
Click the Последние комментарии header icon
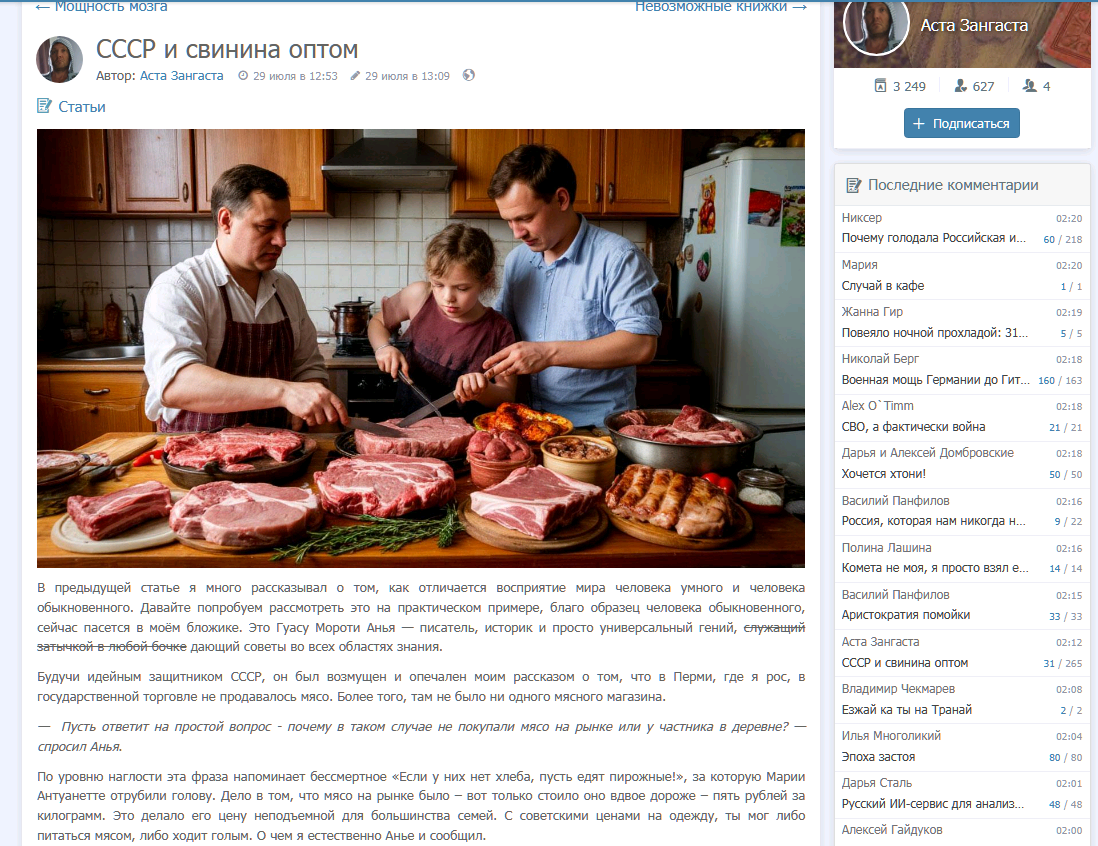coord(853,185)
